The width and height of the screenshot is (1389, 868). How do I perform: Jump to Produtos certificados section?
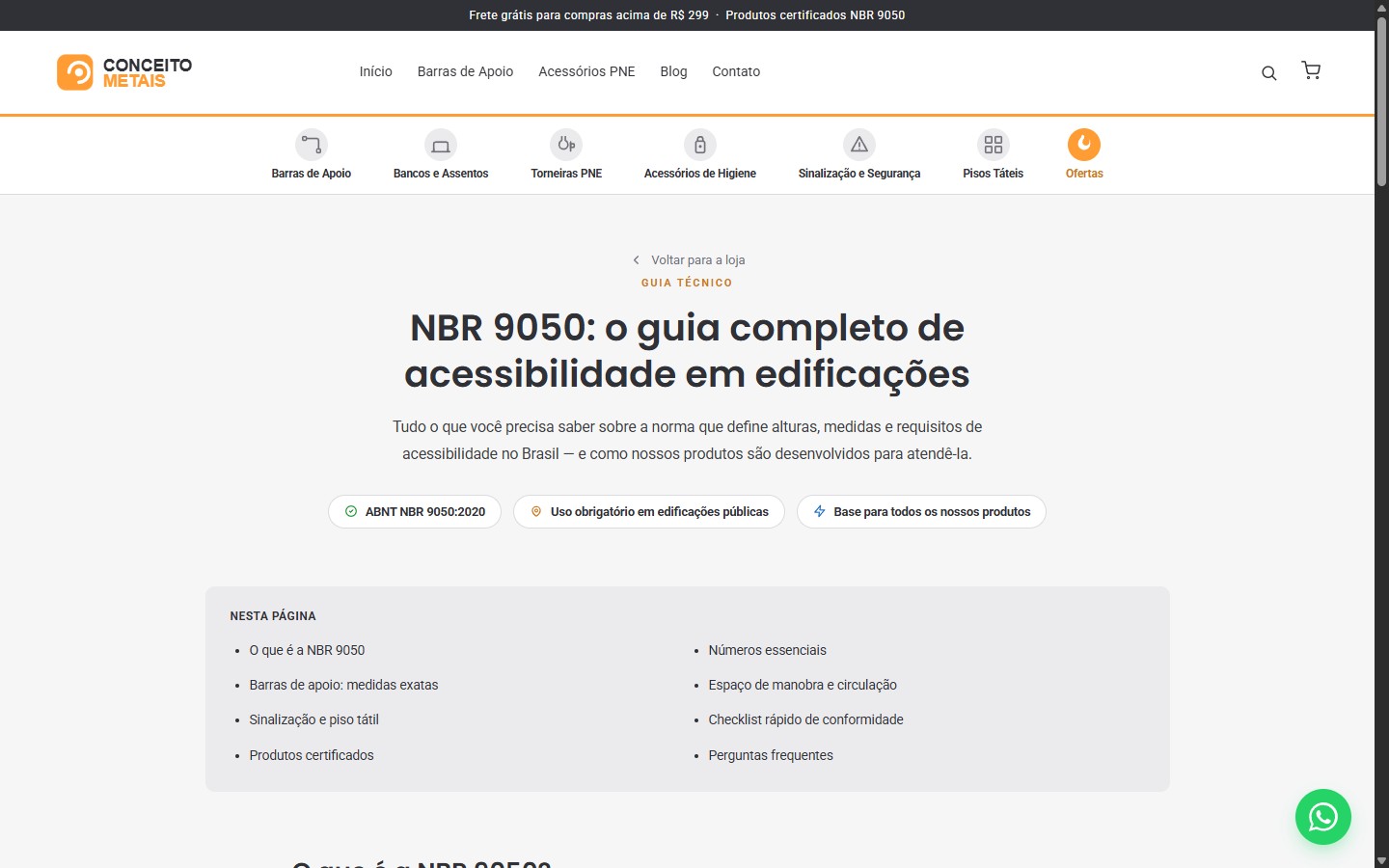tap(312, 755)
